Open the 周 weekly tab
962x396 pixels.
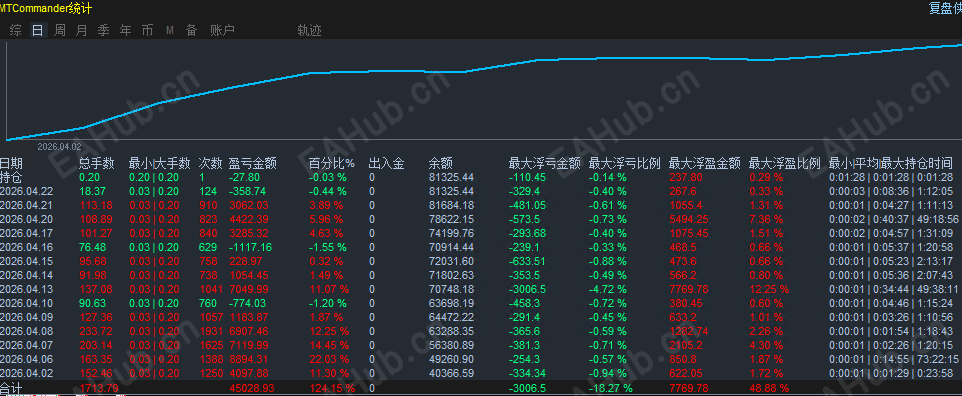[x=60, y=31]
